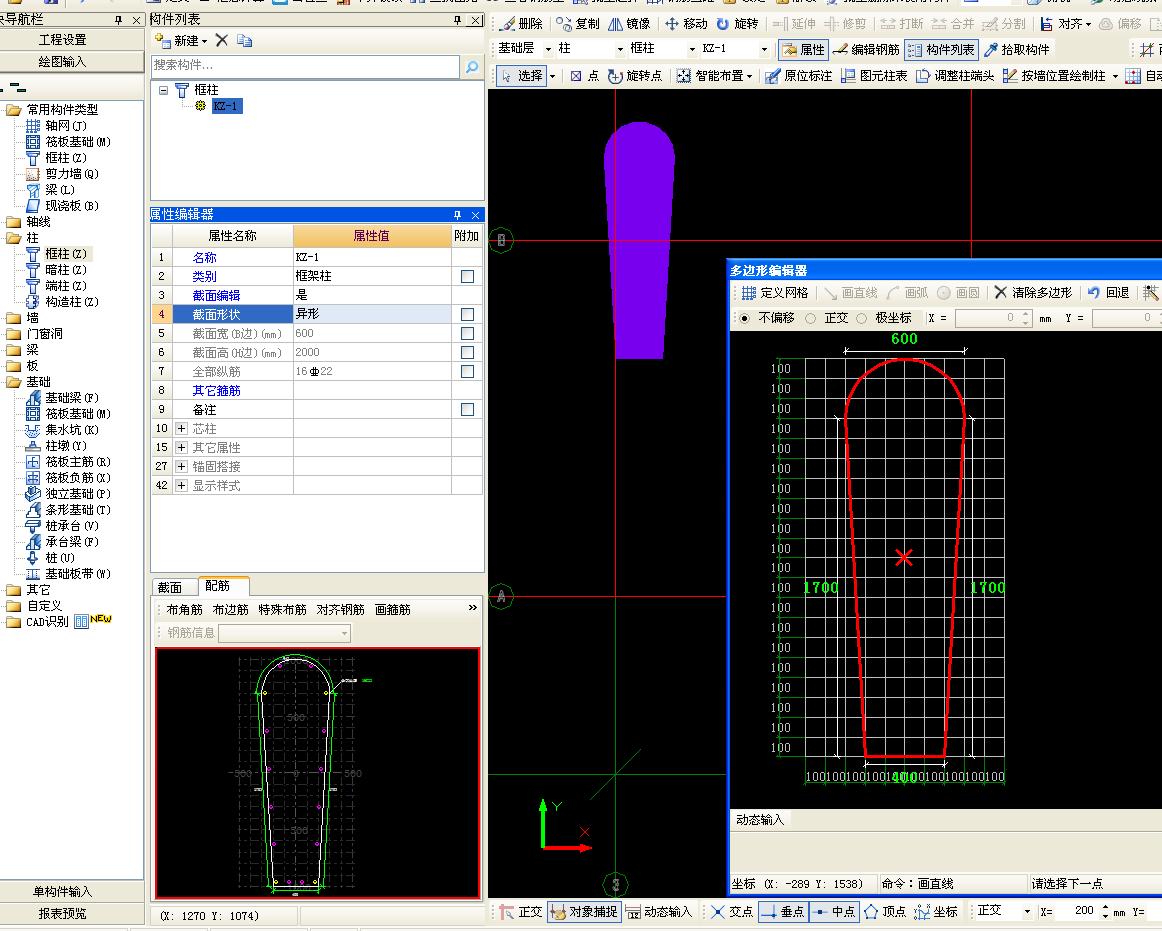Click 调整柱端头 (adjust column end) tool
This screenshot has width=1162, height=931.
click(x=955, y=76)
